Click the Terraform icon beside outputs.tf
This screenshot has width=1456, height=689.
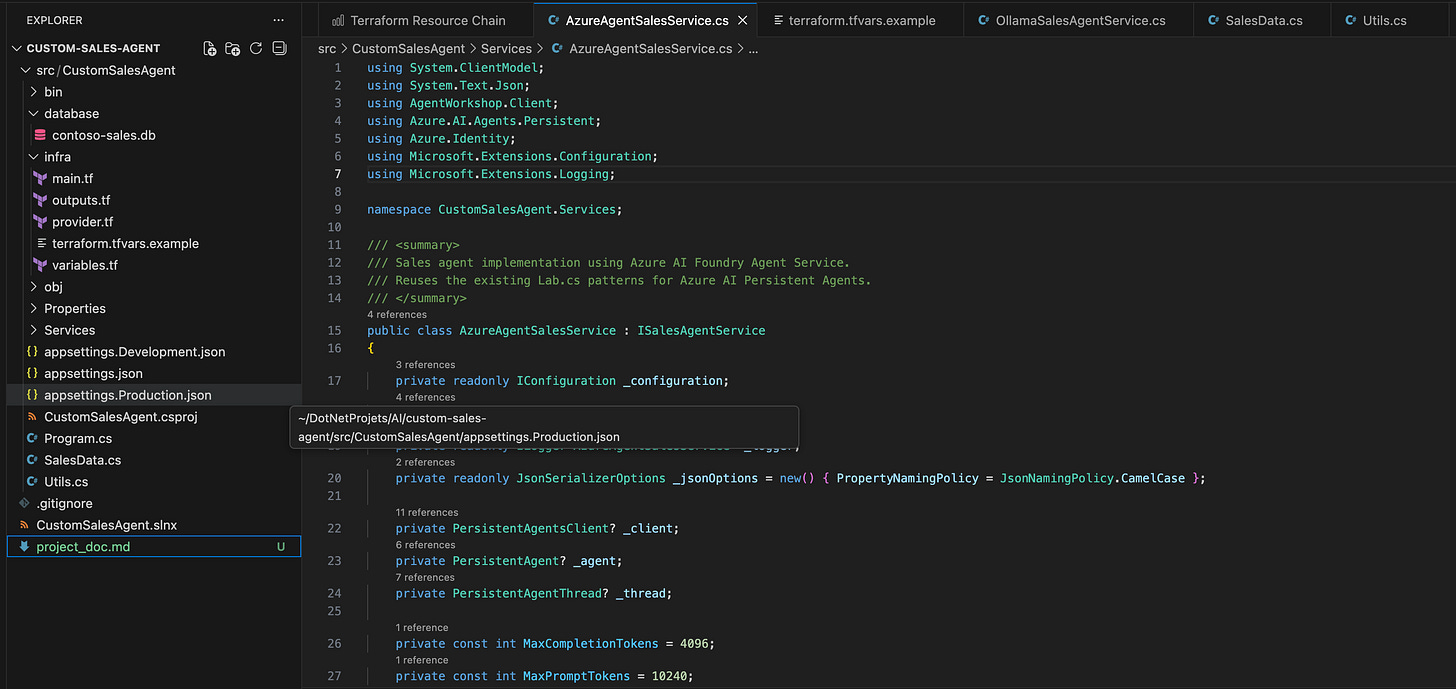(x=40, y=200)
